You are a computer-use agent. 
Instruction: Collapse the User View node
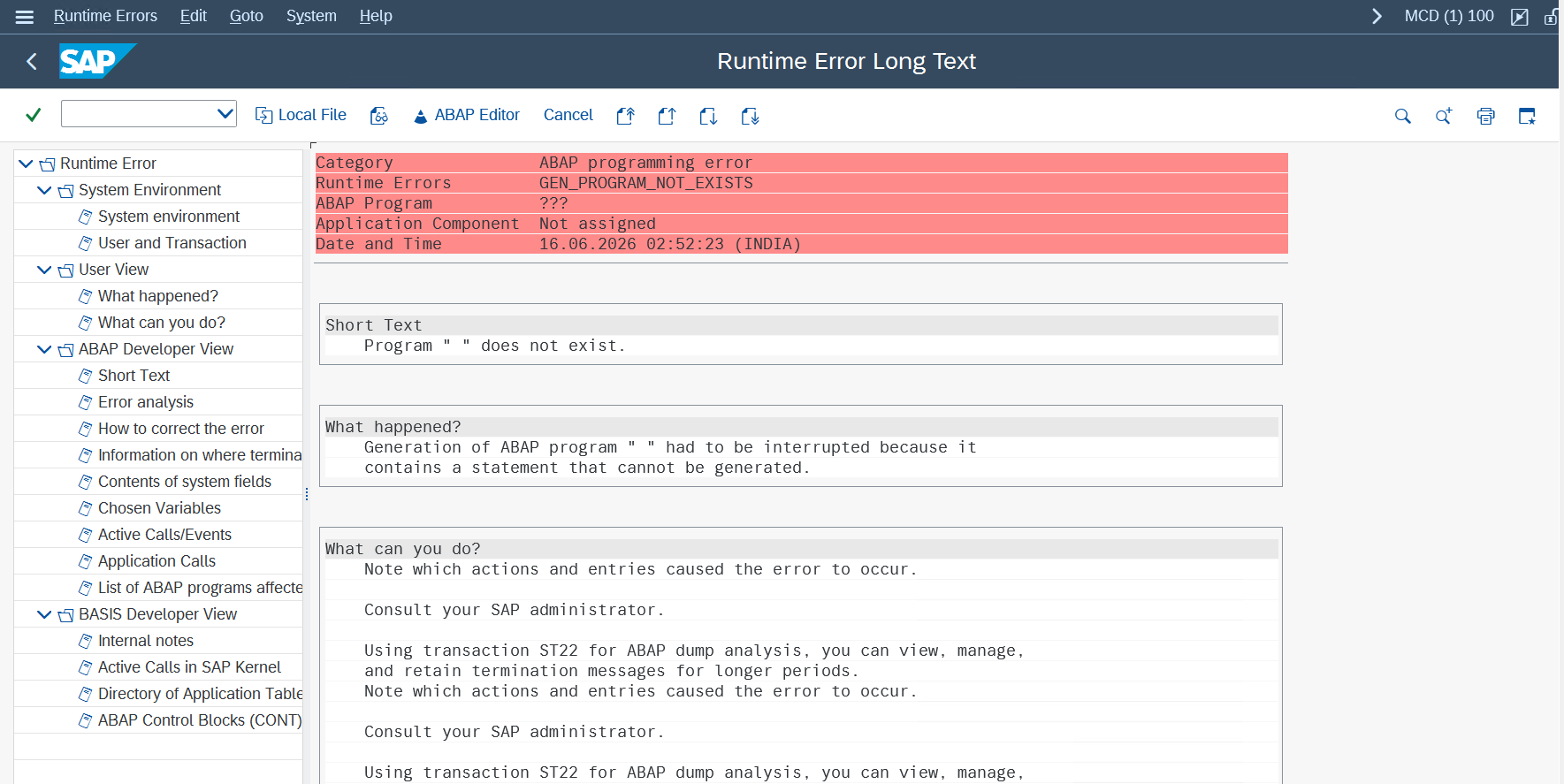pos(44,270)
